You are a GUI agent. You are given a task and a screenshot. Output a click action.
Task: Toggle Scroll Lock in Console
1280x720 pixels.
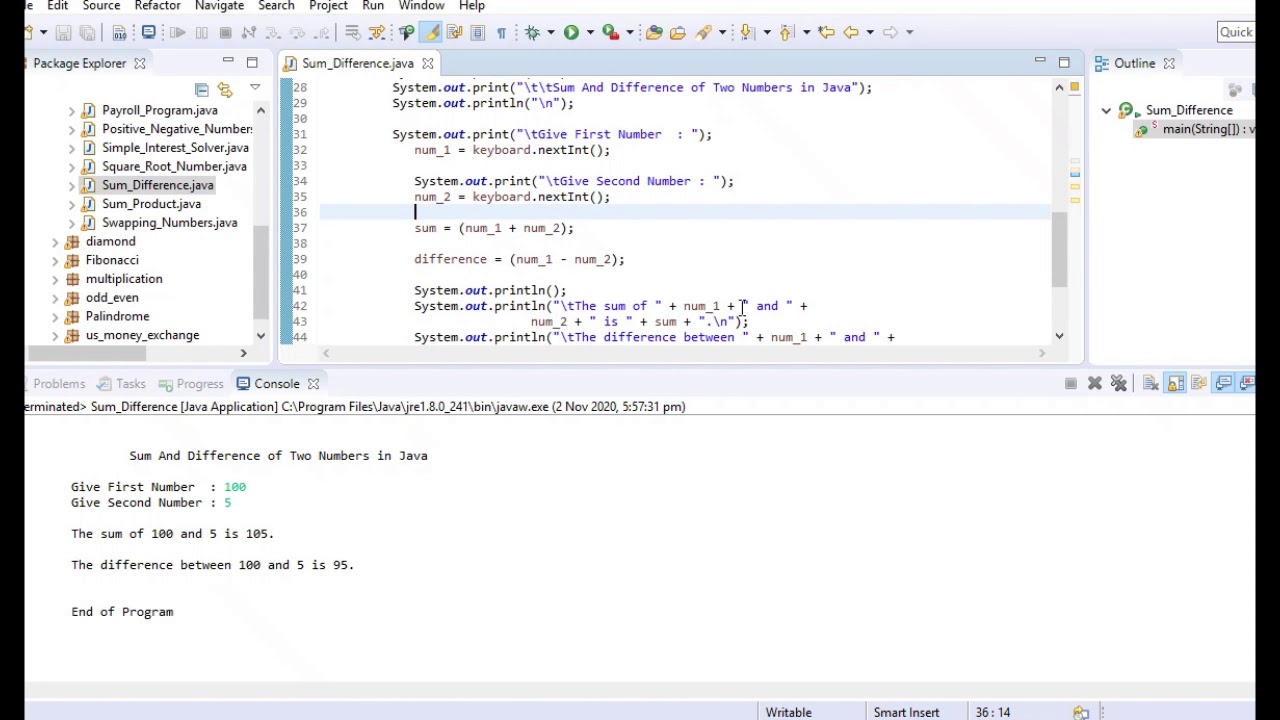point(1175,383)
